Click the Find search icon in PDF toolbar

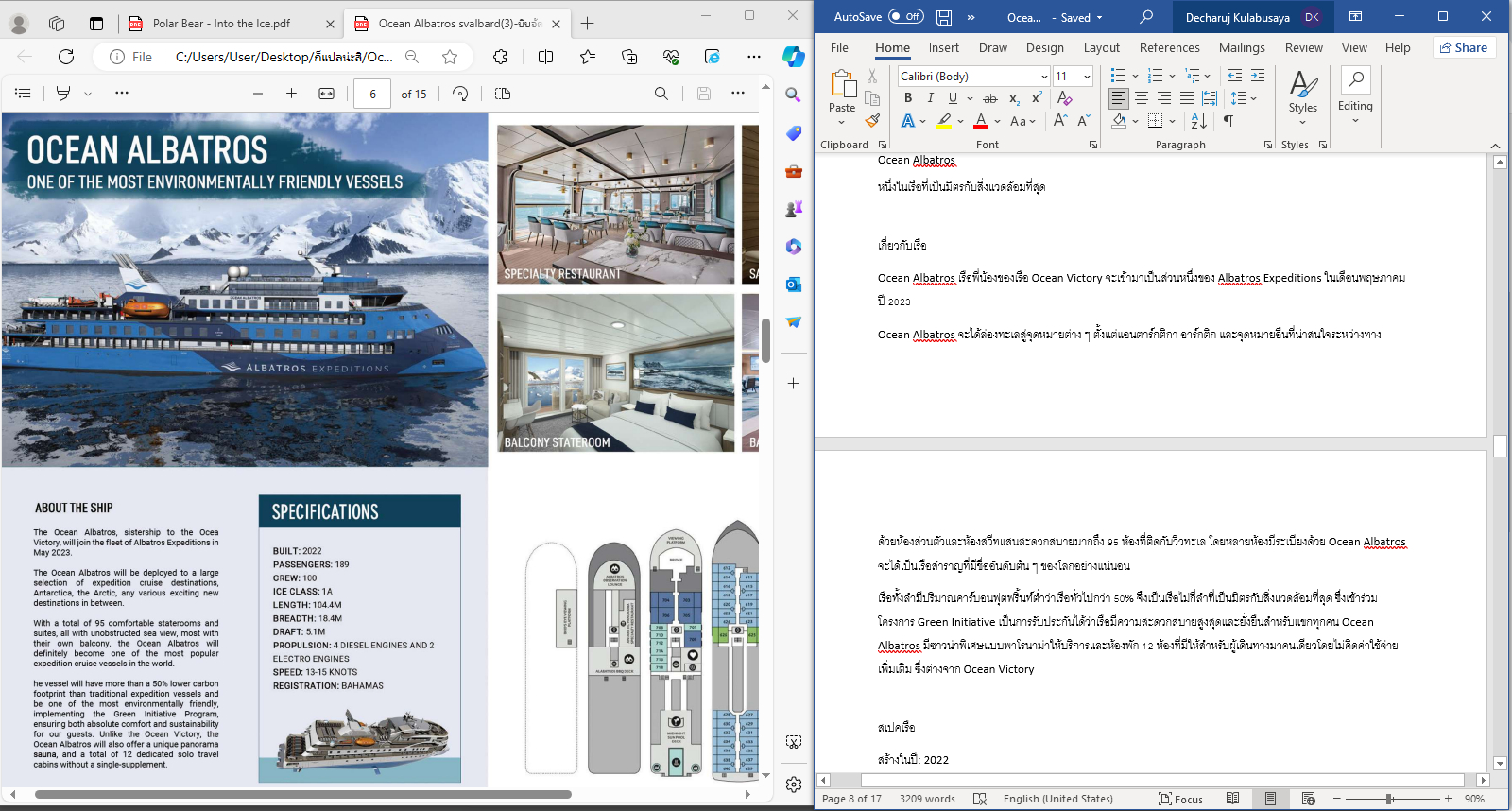tap(661, 94)
